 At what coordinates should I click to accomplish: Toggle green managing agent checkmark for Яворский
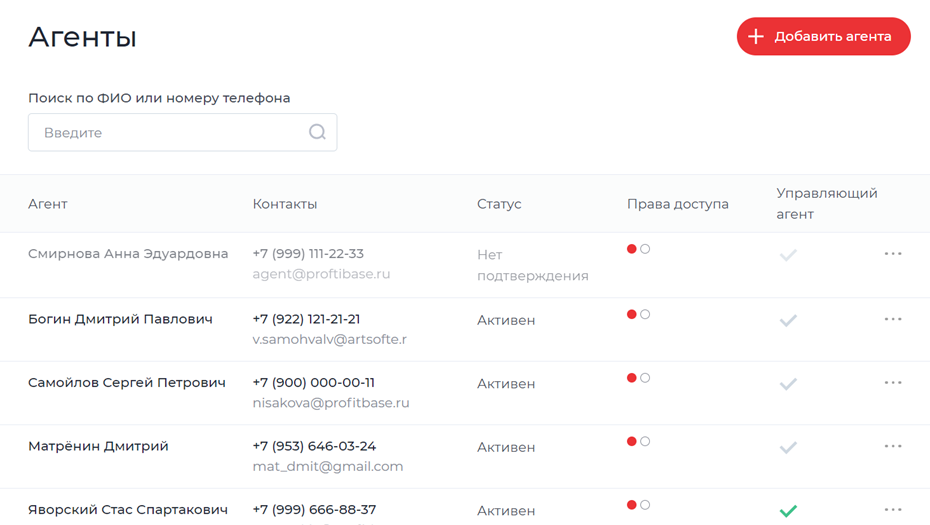pyautogui.click(x=788, y=511)
